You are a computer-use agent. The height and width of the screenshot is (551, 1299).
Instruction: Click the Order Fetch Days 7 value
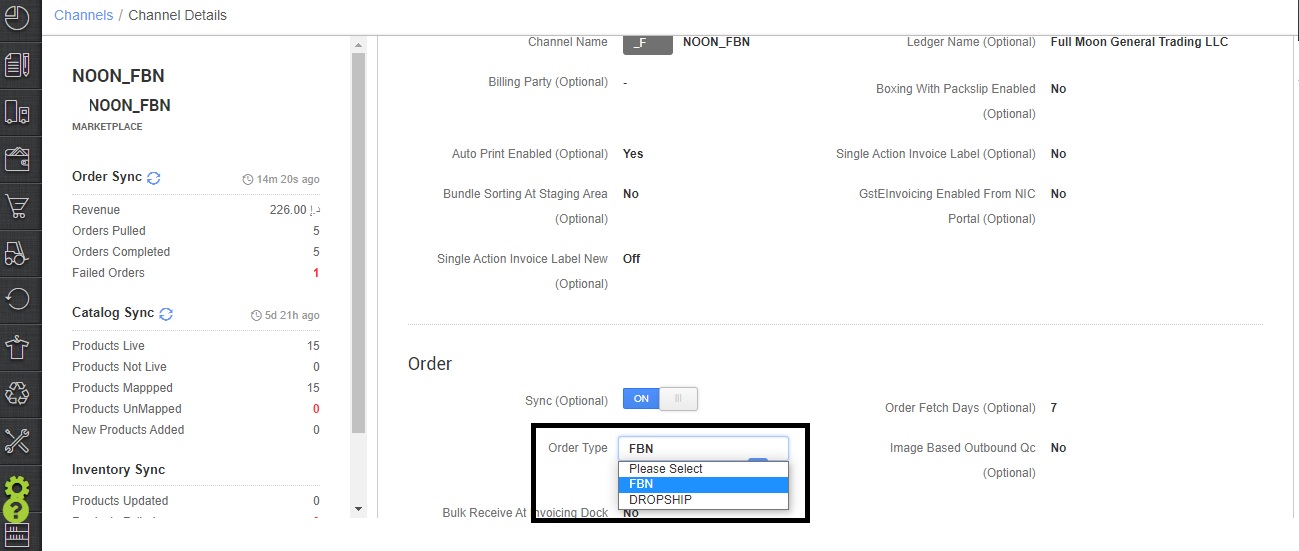tap(1054, 408)
